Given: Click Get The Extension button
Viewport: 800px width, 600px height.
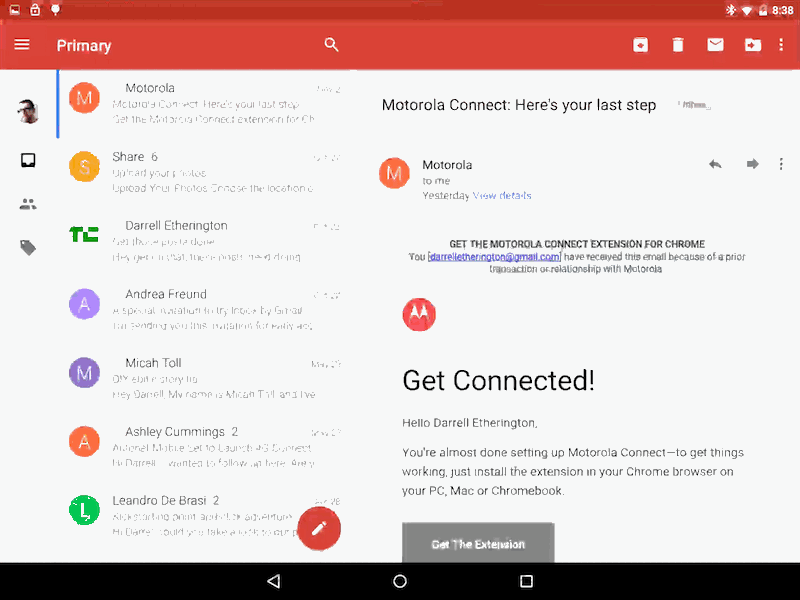Looking at the screenshot, I should (x=478, y=543).
